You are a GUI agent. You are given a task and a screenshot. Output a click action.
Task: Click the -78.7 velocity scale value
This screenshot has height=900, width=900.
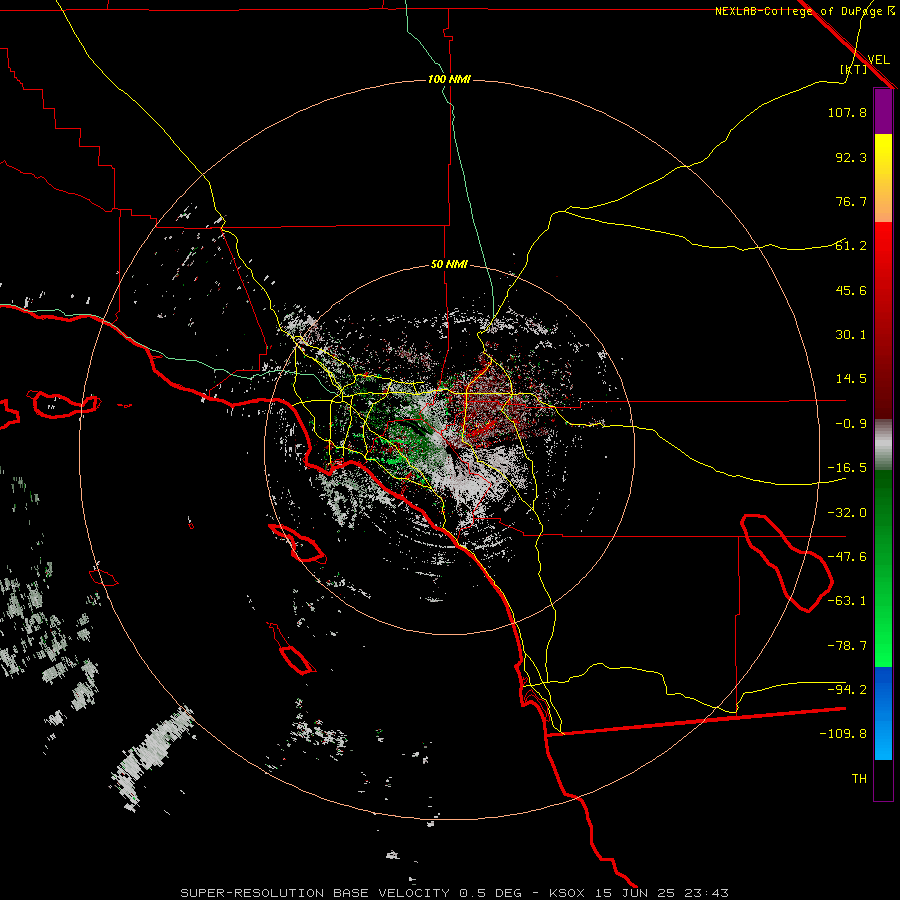(847, 646)
